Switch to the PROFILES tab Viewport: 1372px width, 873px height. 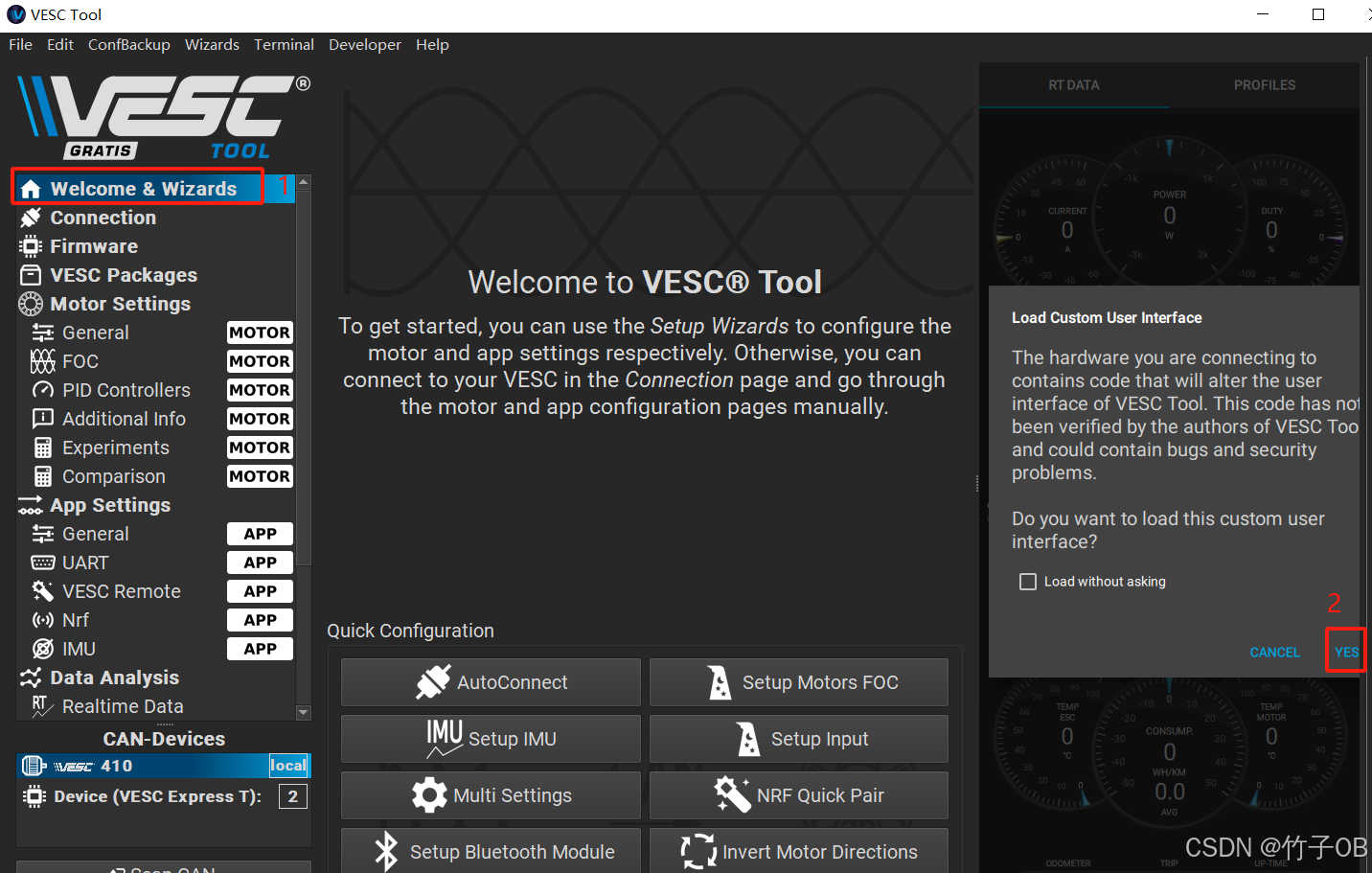pos(1264,84)
